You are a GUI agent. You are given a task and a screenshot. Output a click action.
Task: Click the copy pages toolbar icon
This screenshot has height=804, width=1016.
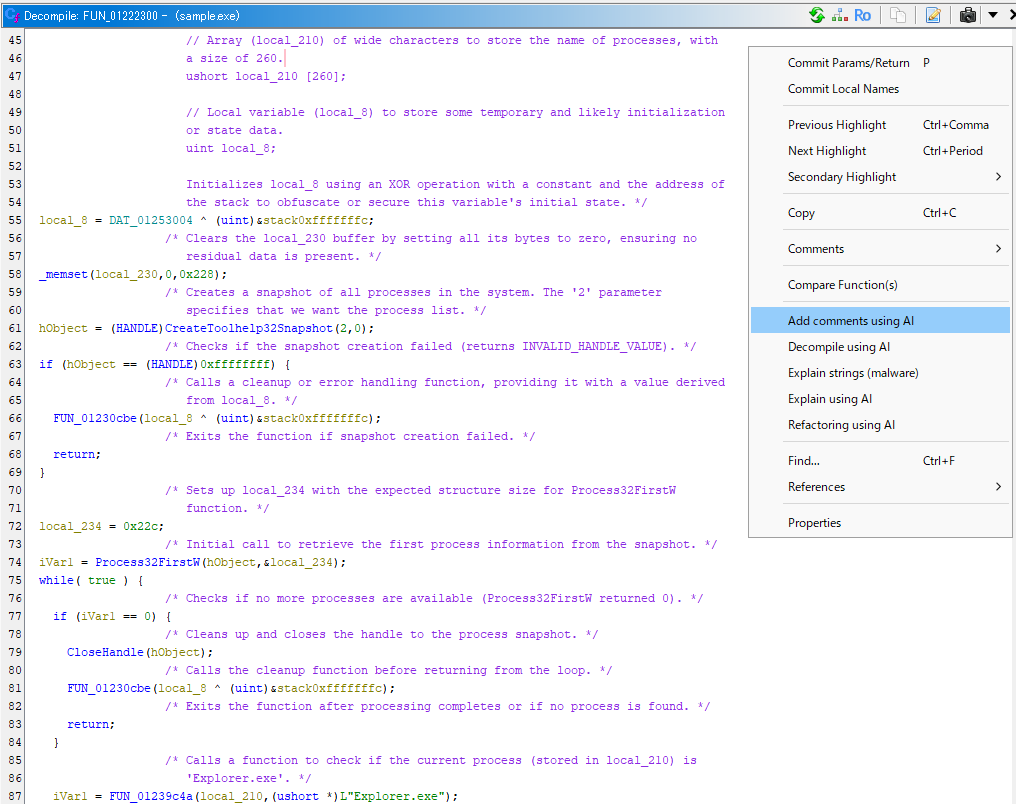(898, 15)
